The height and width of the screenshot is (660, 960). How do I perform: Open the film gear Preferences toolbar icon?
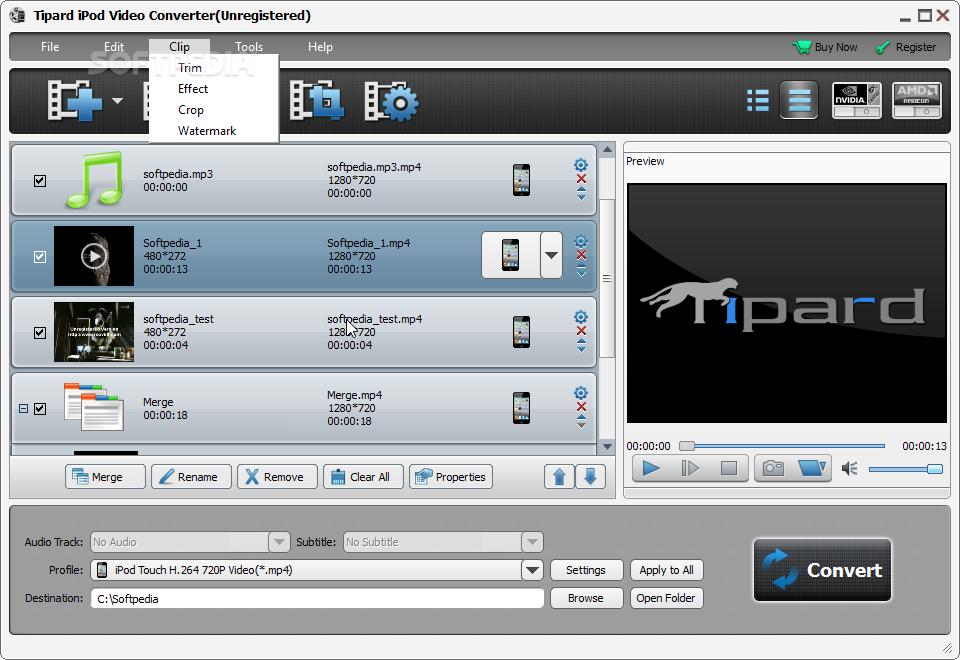[x=392, y=101]
